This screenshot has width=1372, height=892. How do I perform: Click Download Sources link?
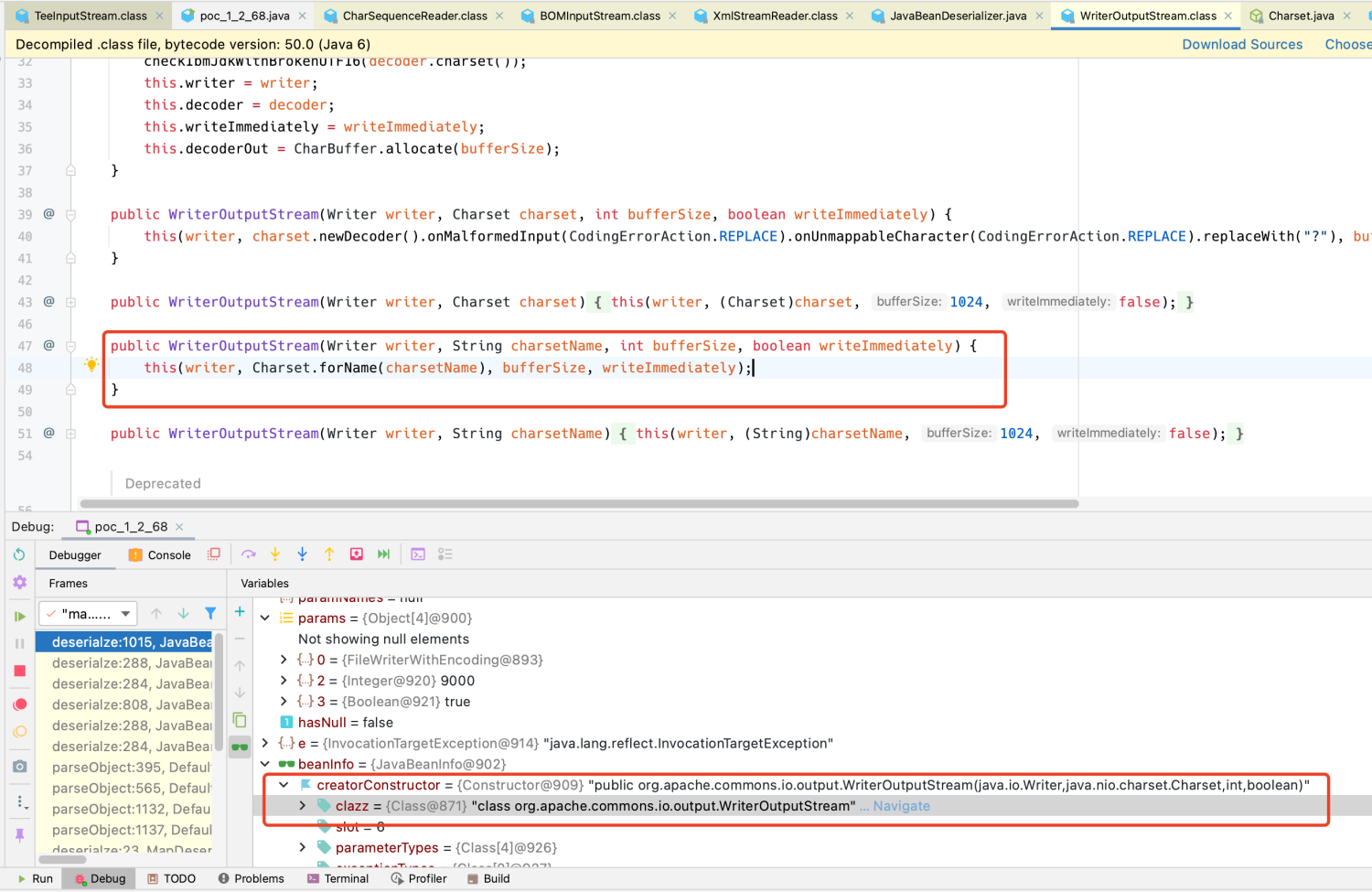pyautogui.click(x=1242, y=44)
